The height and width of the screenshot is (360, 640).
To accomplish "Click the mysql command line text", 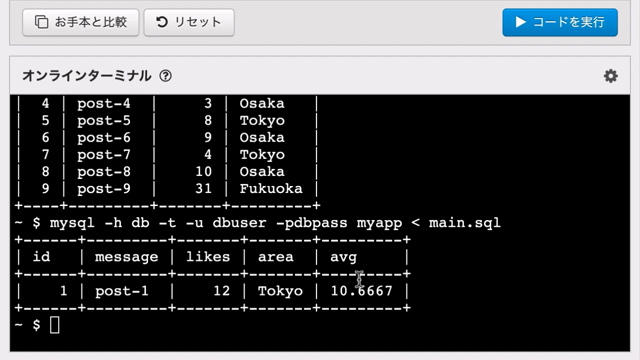I will click(x=275, y=223).
